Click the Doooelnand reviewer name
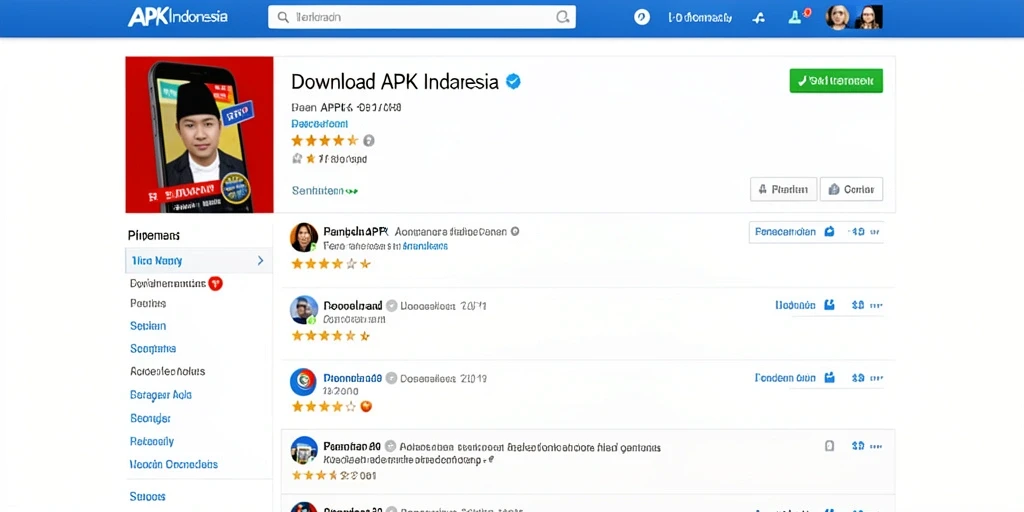Viewport: 1024px width, 512px height. (x=353, y=306)
